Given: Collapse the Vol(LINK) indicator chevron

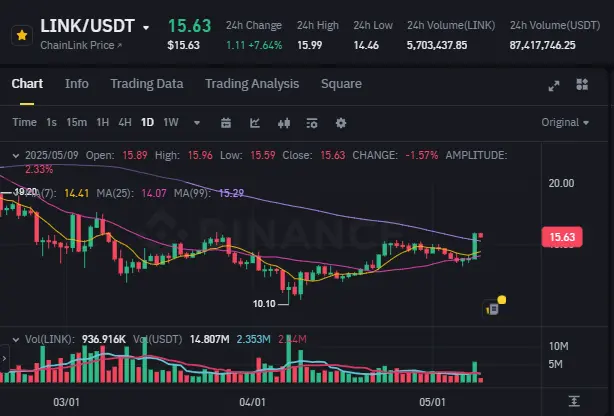Looking at the screenshot, I should click(x=16, y=339).
